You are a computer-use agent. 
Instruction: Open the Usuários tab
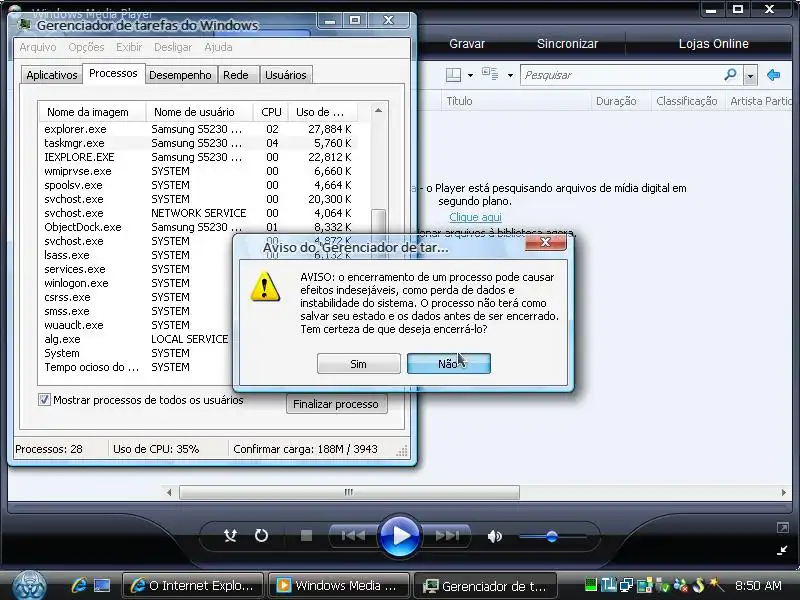coord(286,75)
